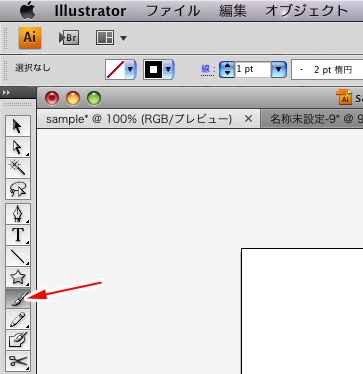Close the sample* document tab
The width and height of the screenshot is (363, 374).
(248, 119)
